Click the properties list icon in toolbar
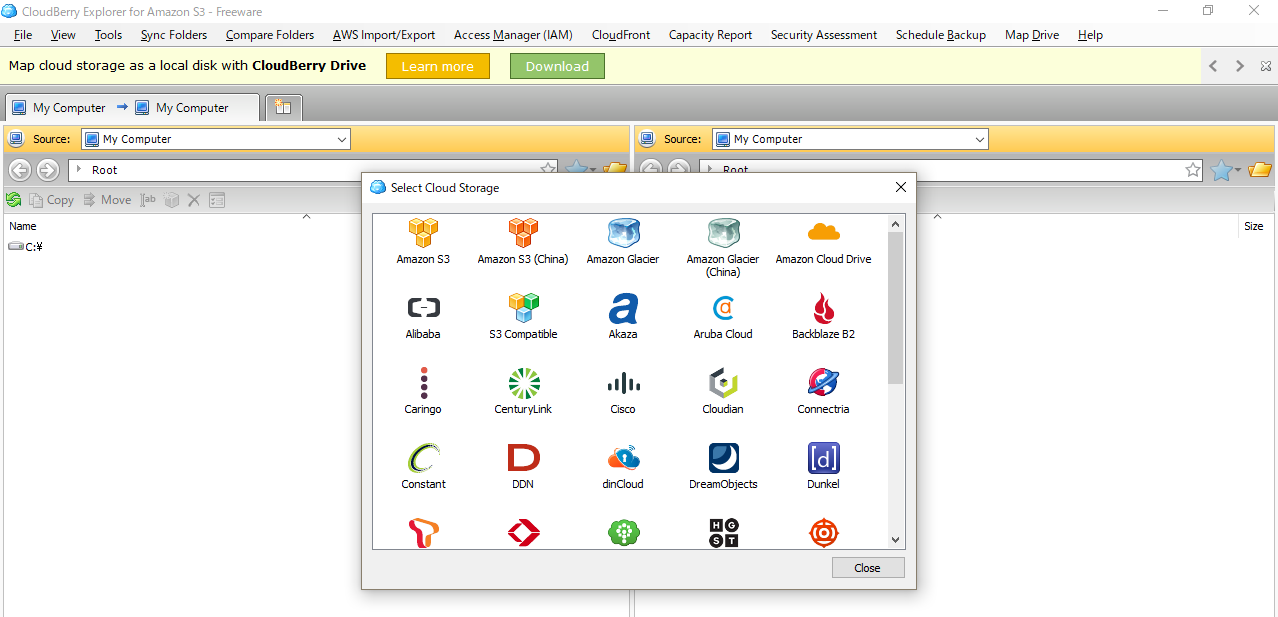Screen dimensions: 1278x617 click(217, 200)
